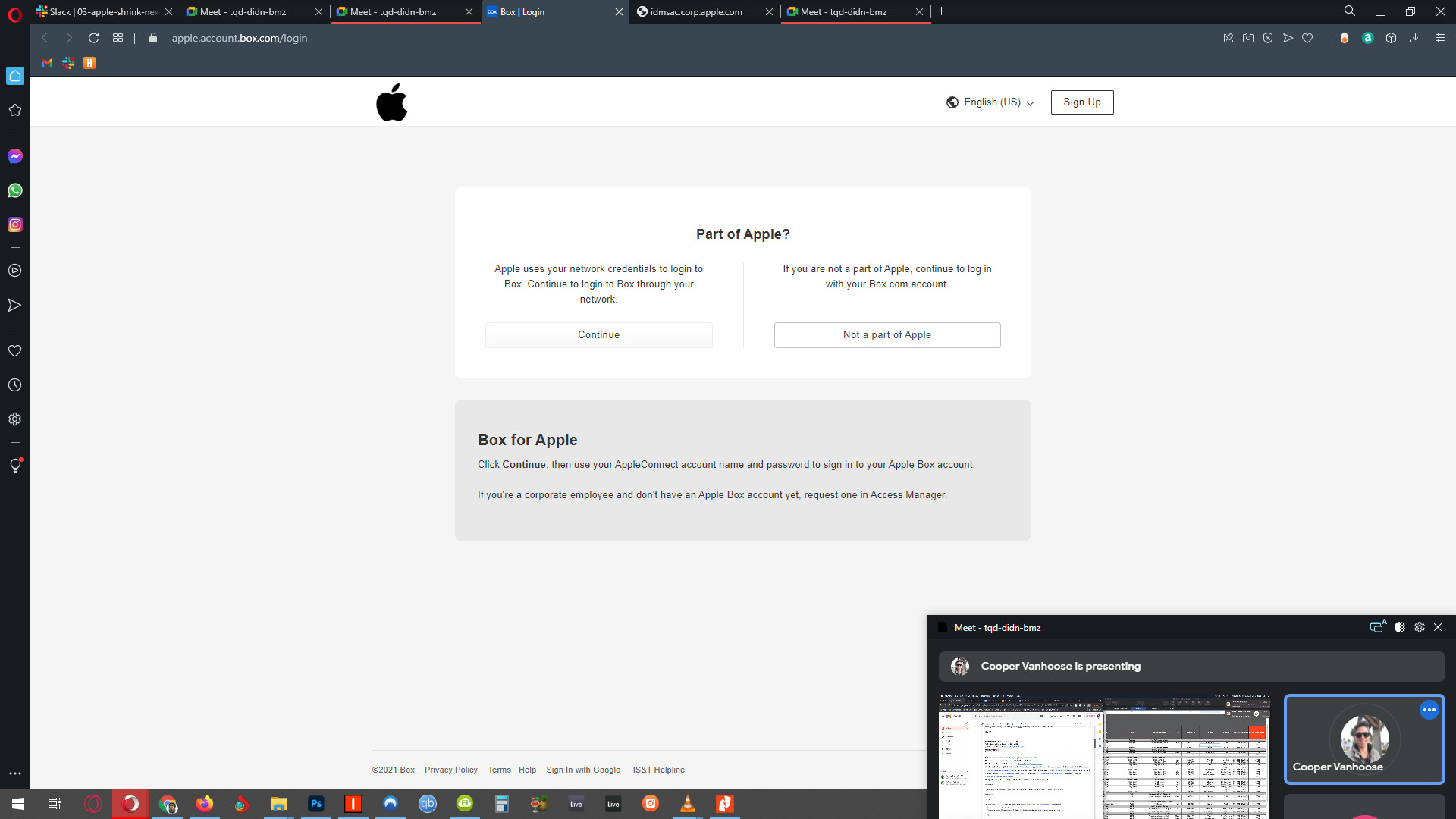Open sidebar three-dots setup menu

click(x=14, y=773)
